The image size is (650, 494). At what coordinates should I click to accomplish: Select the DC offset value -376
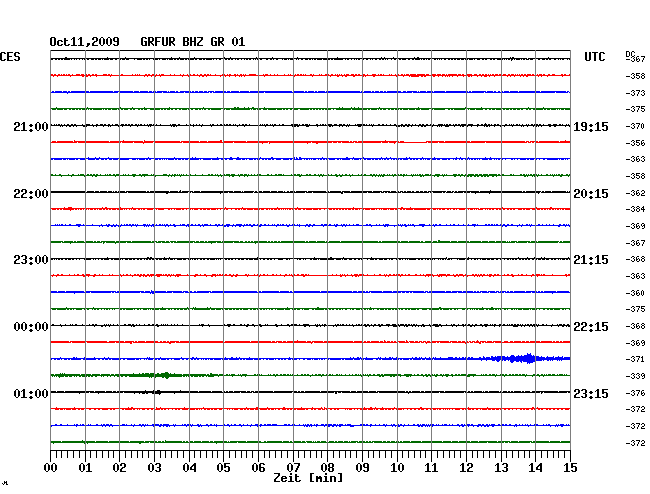pyautogui.click(x=635, y=393)
